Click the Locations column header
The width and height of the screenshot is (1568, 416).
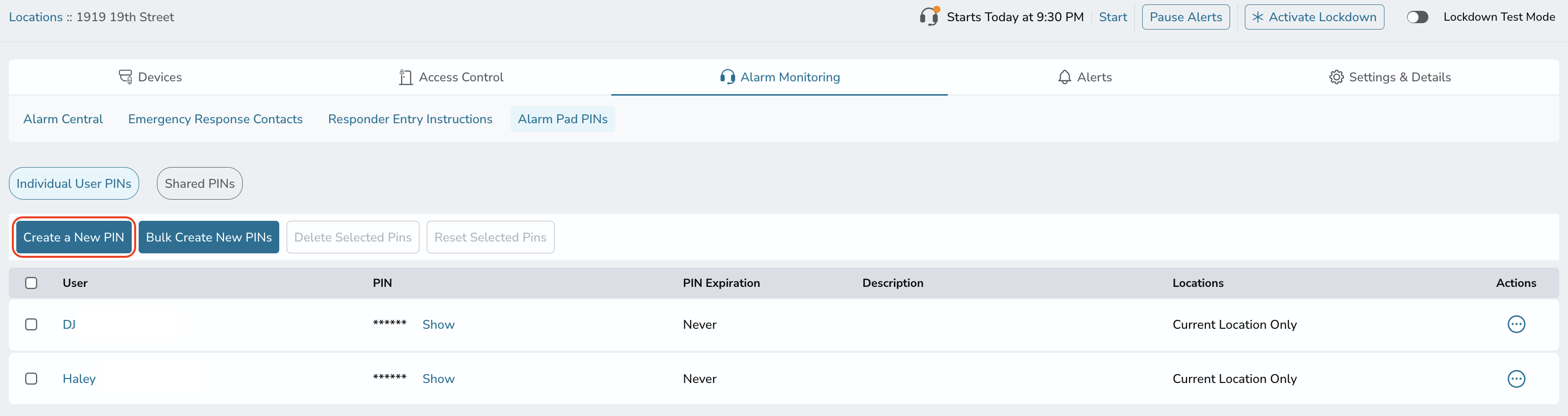pyautogui.click(x=1197, y=283)
